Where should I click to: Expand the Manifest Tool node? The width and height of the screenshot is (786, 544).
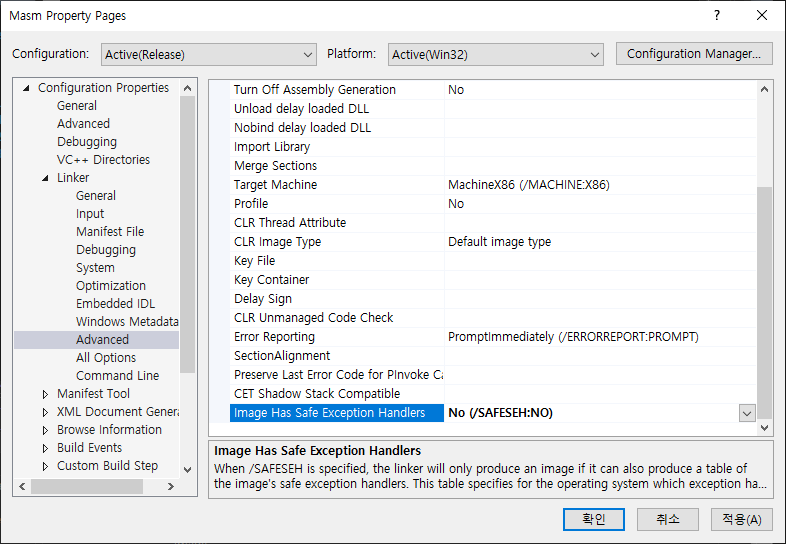[x=46, y=394]
